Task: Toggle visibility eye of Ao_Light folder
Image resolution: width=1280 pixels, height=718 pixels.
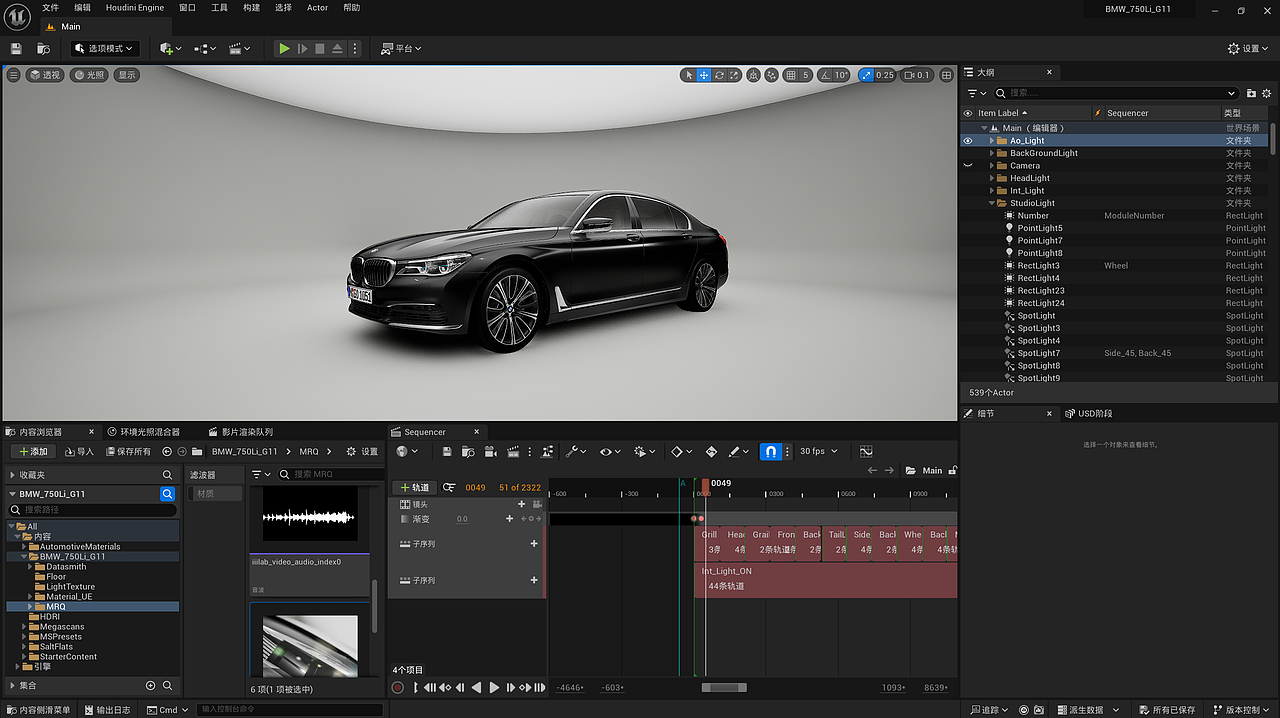Action: tap(967, 141)
